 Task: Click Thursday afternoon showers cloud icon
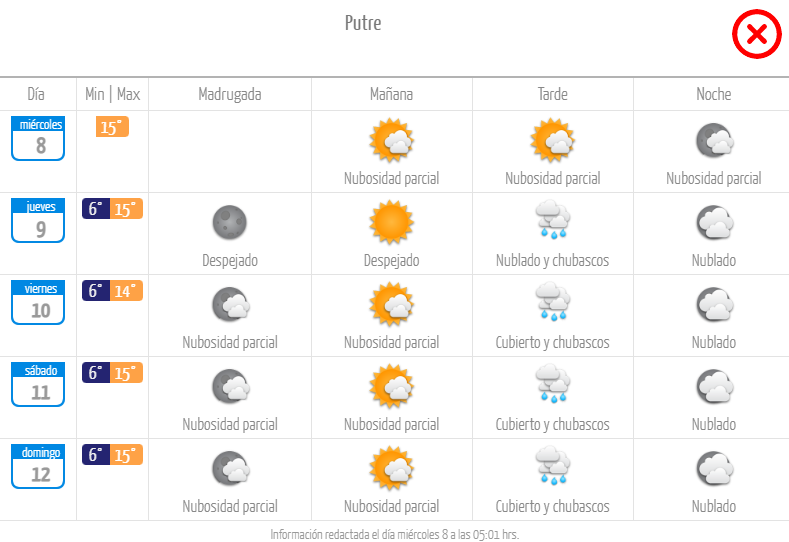pyautogui.click(x=553, y=219)
